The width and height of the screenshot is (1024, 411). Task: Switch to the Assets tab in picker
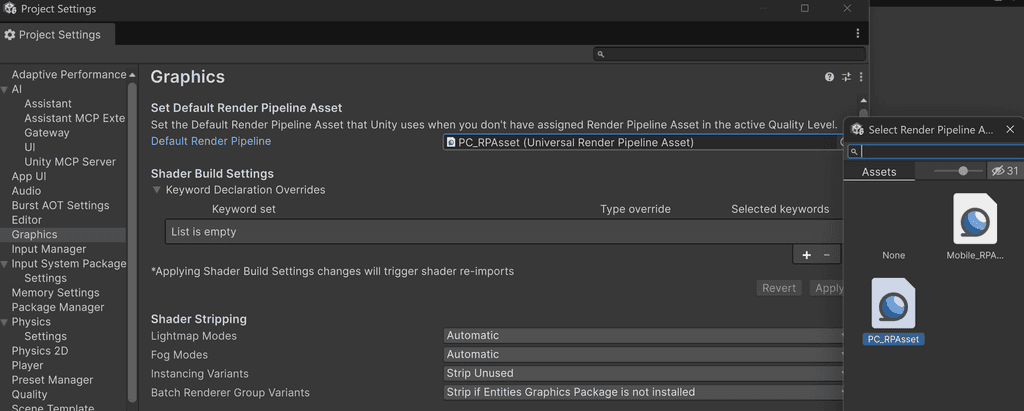point(879,172)
